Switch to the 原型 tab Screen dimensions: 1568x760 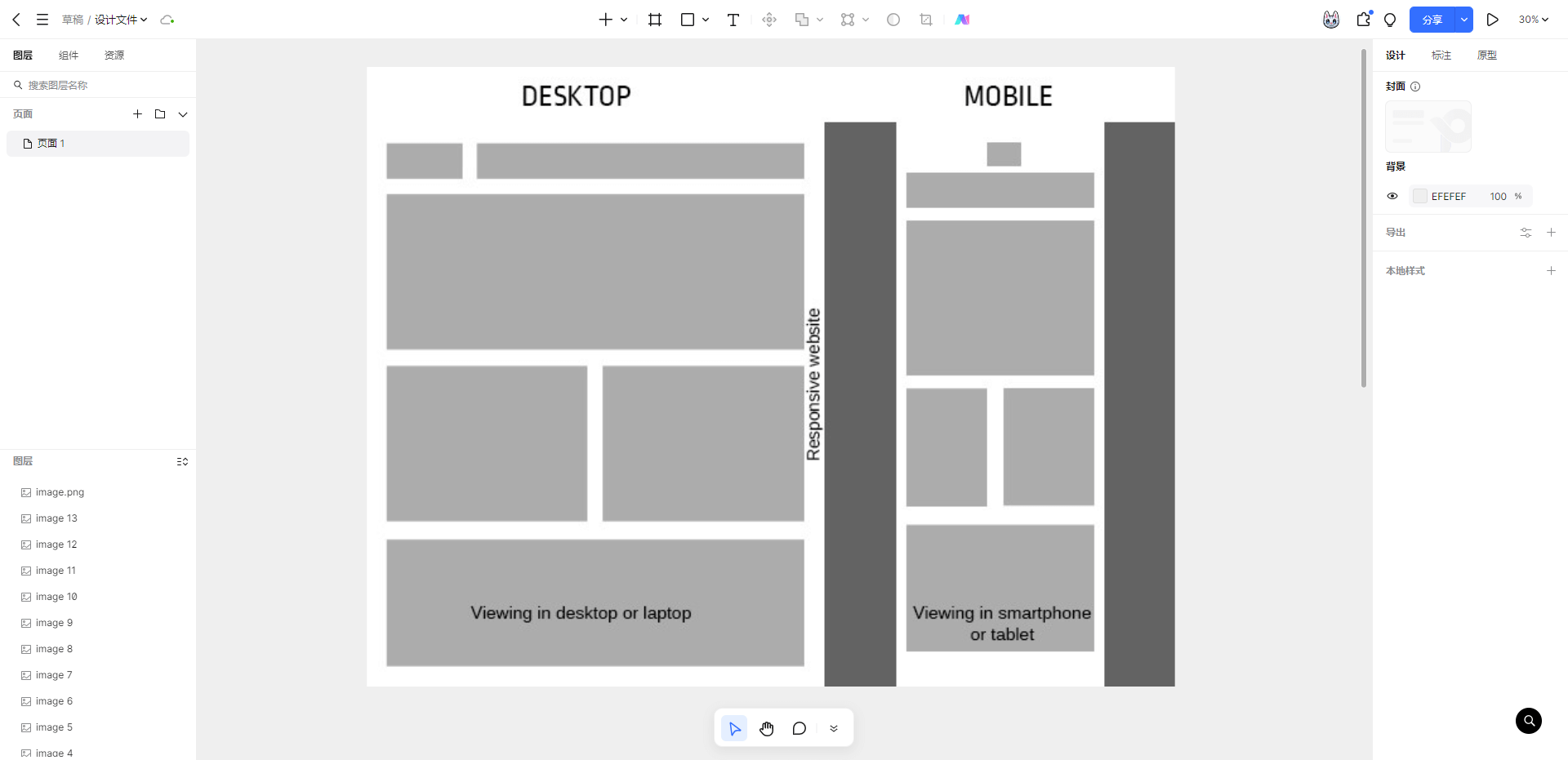1486,56
